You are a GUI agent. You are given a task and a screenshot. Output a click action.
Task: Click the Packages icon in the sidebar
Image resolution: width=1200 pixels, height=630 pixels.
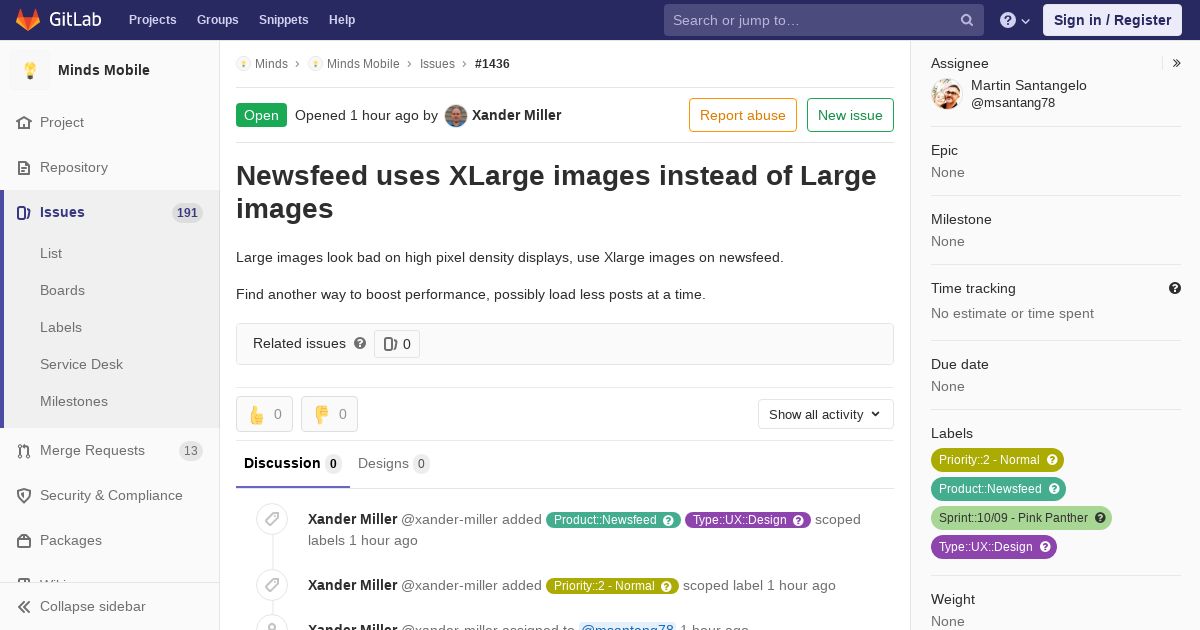pos(24,540)
